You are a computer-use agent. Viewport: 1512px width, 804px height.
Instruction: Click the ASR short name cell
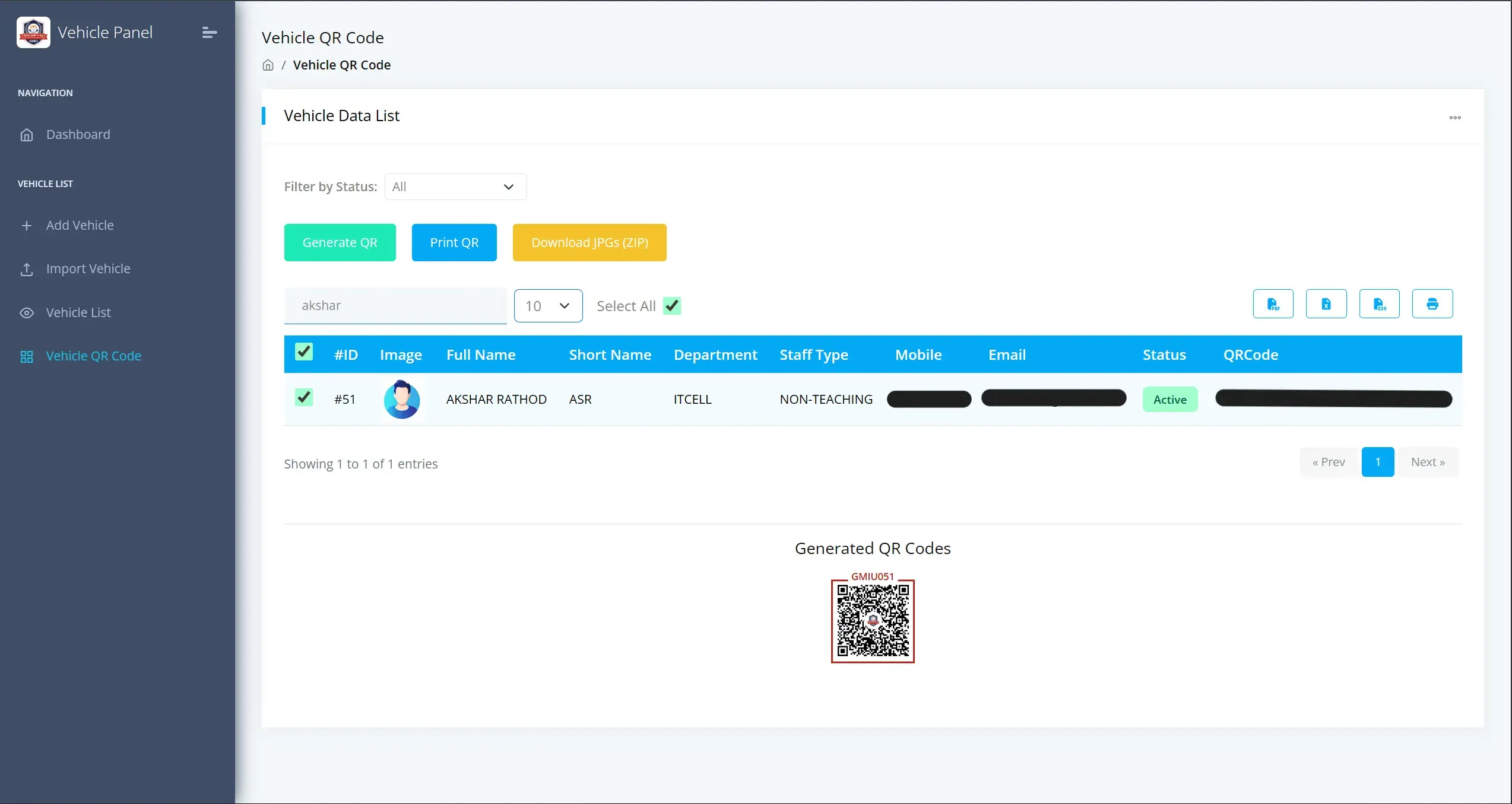pos(580,400)
